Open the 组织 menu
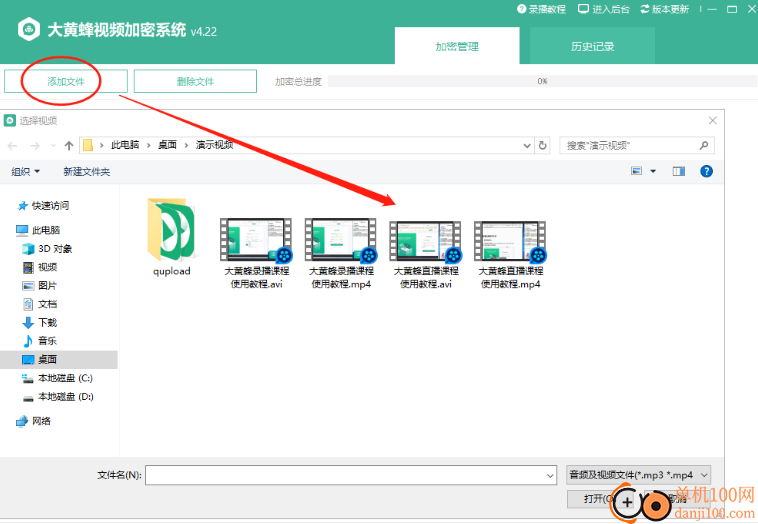The height and width of the screenshot is (524, 758). click(x=26, y=172)
